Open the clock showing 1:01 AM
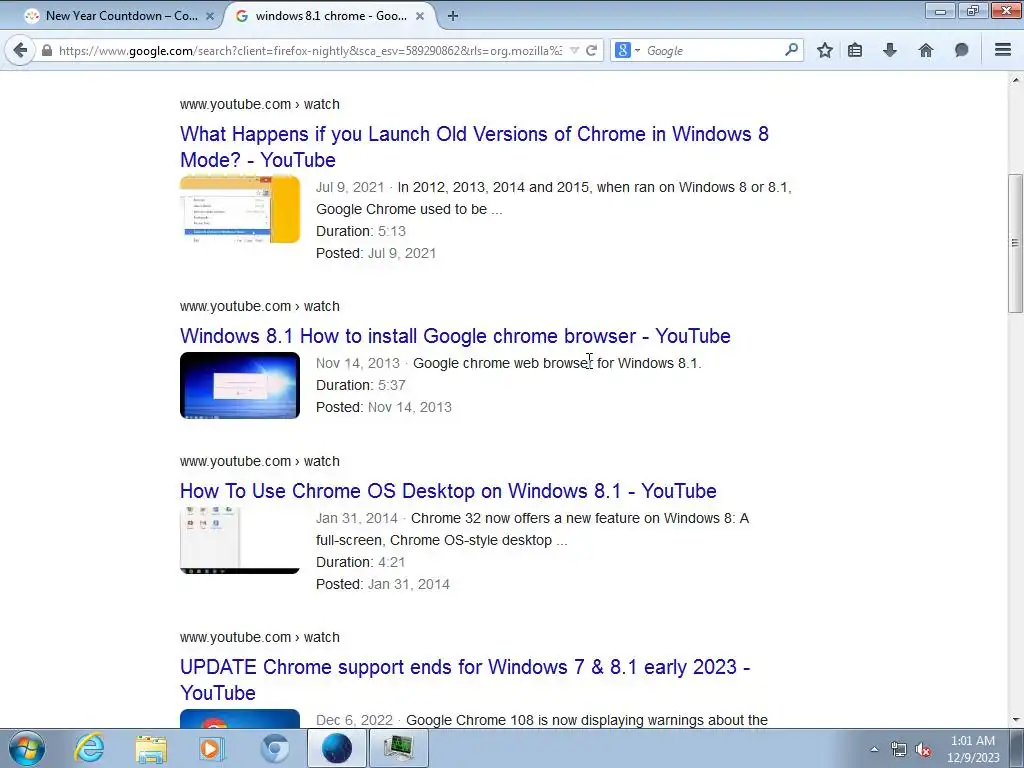The height and width of the screenshot is (768, 1024). pos(972,749)
